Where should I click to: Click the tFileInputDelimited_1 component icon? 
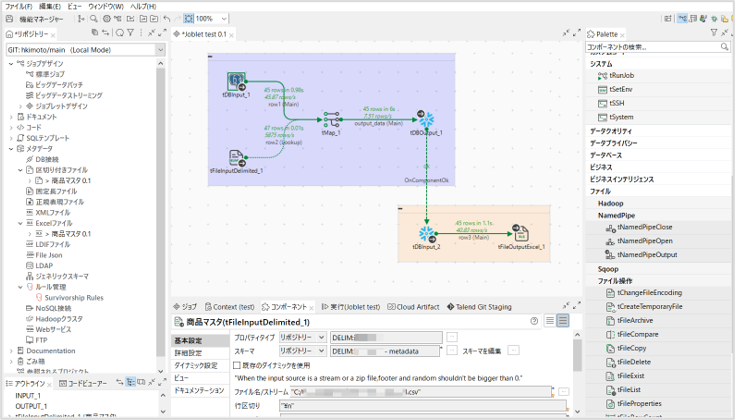(x=237, y=158)
